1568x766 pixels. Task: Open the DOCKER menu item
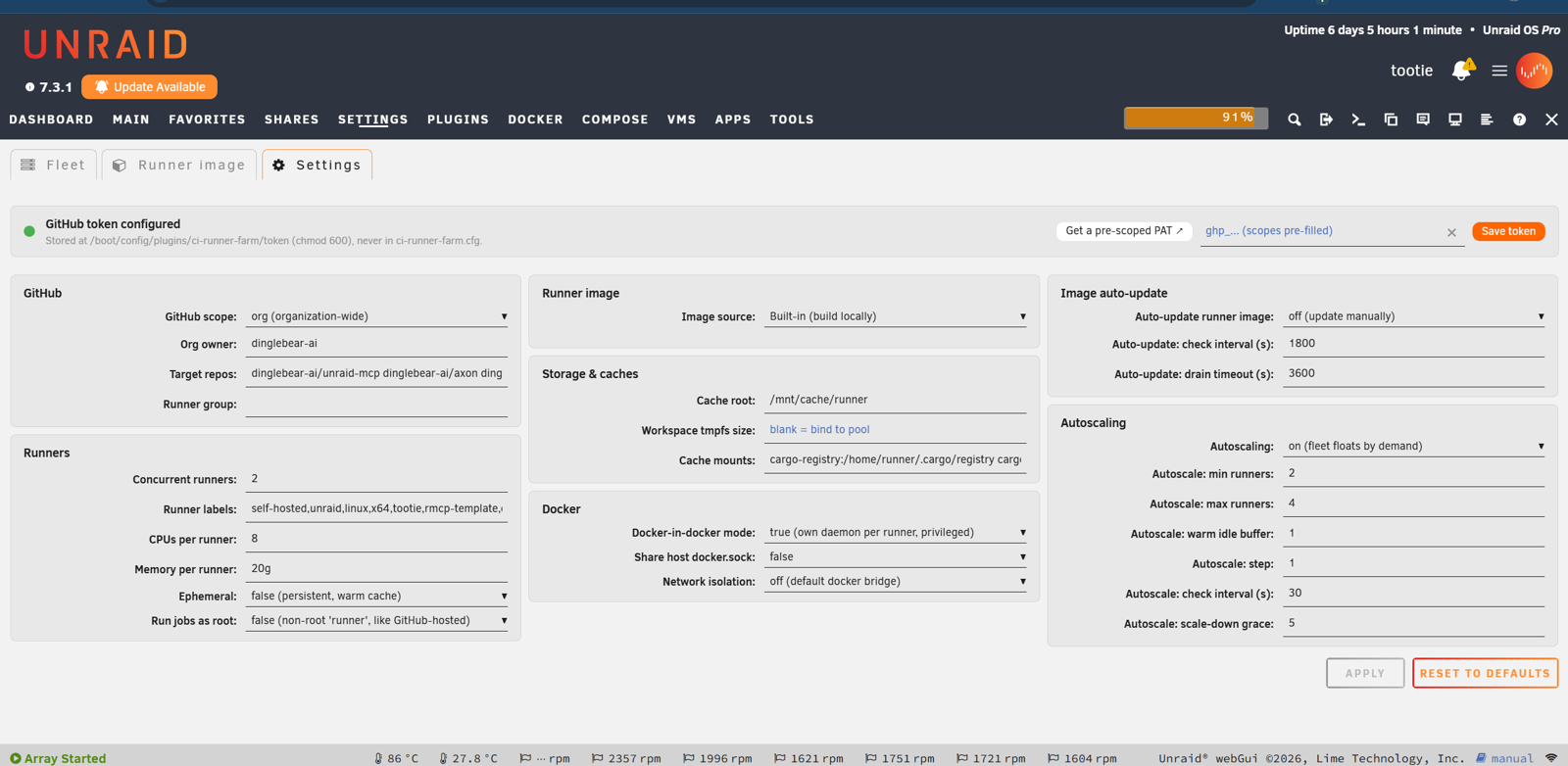click(x=535, y=120)
